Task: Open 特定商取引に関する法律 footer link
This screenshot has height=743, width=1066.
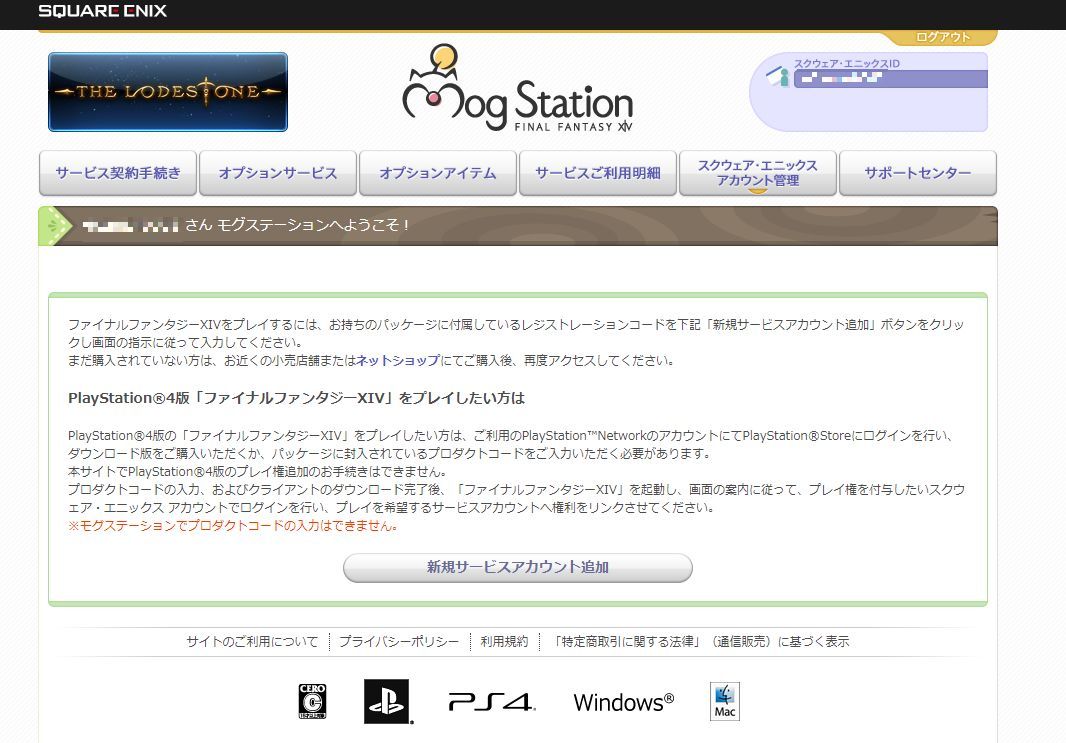Action: 700,641
